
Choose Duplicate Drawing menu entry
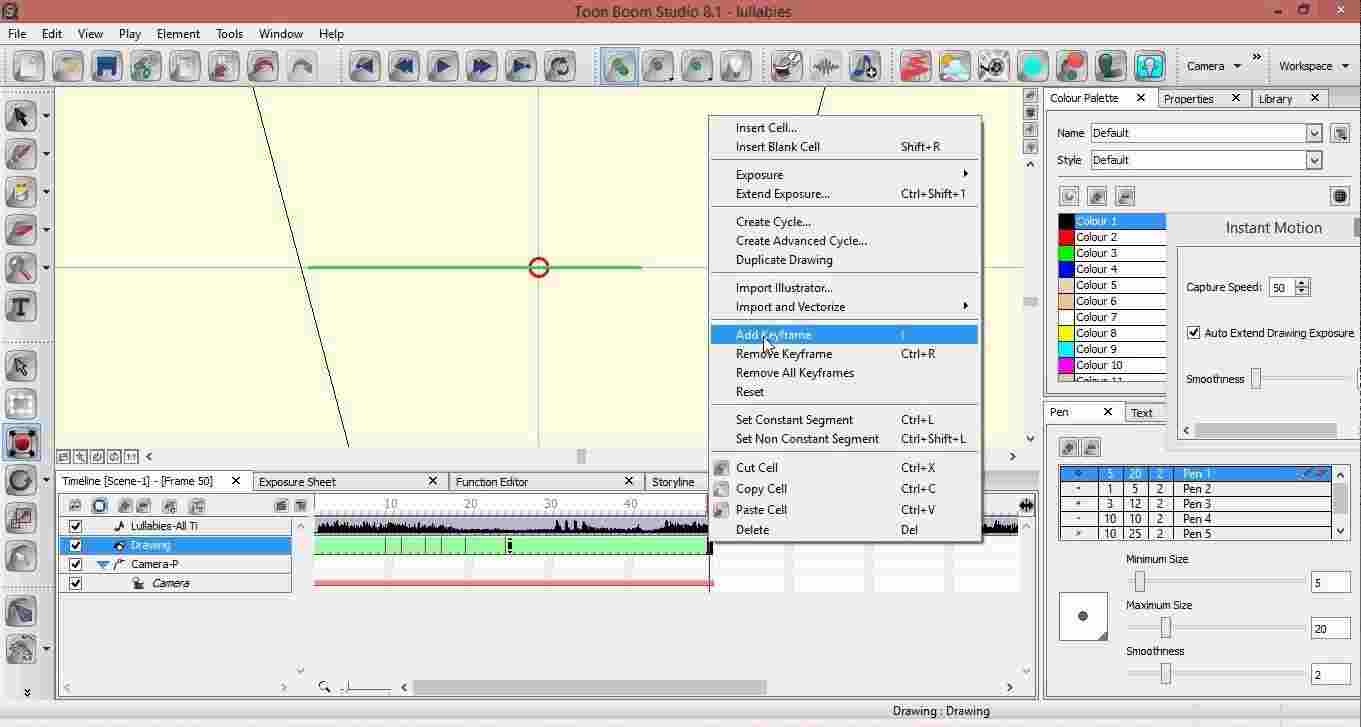[844, 260]
